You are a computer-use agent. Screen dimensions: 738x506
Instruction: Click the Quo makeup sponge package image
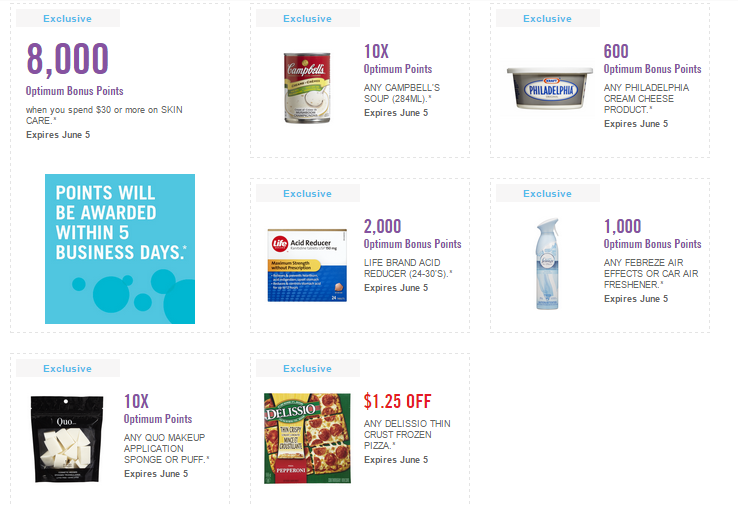(x=67, y=439)
